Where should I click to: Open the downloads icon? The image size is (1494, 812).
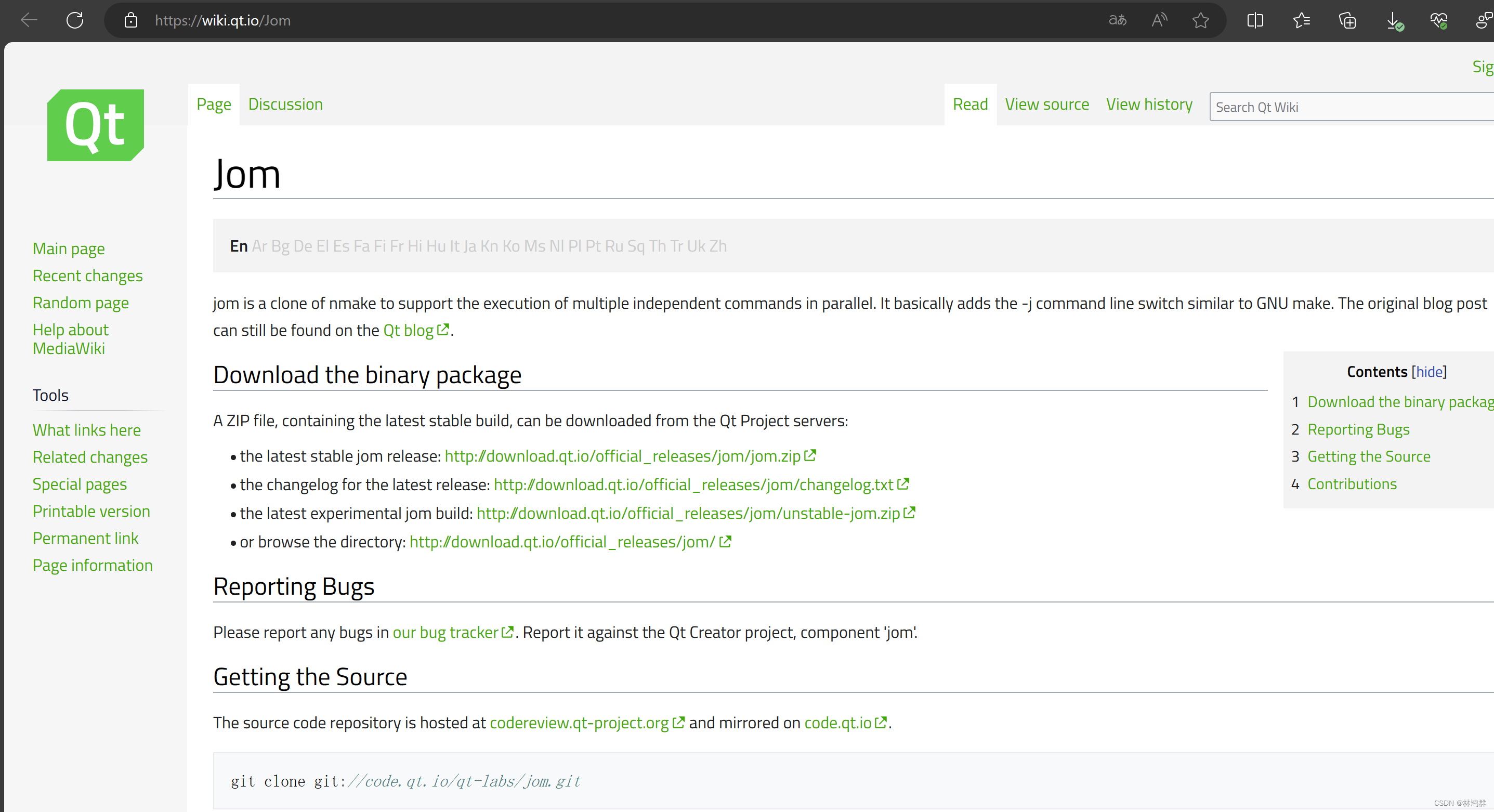pos(1393,21)
